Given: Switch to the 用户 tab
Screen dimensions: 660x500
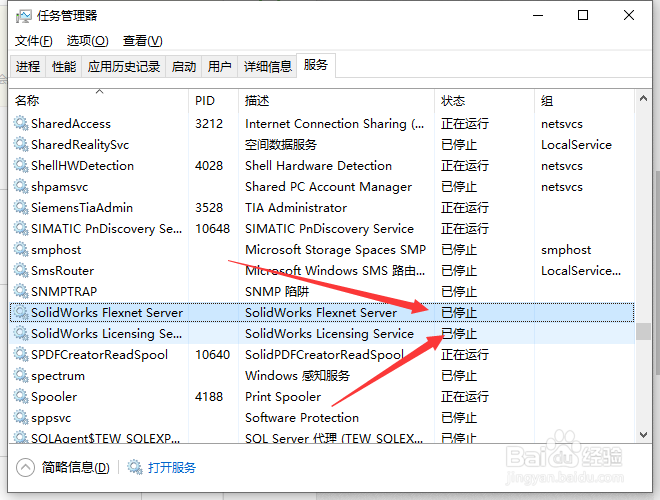Looking at the screenshot, I should click(x=220, y=66).
